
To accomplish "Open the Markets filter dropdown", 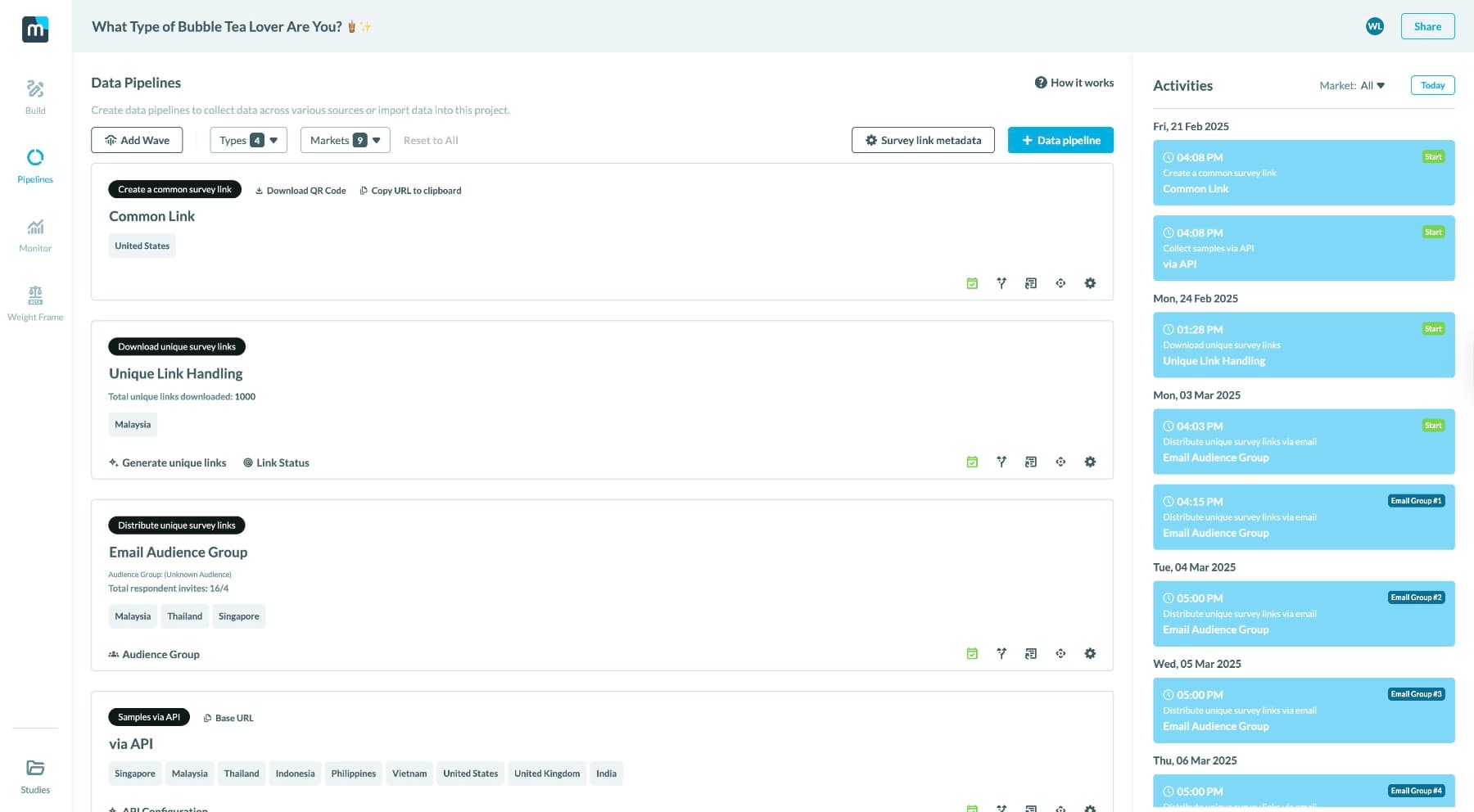I will [x=344, y=140].
